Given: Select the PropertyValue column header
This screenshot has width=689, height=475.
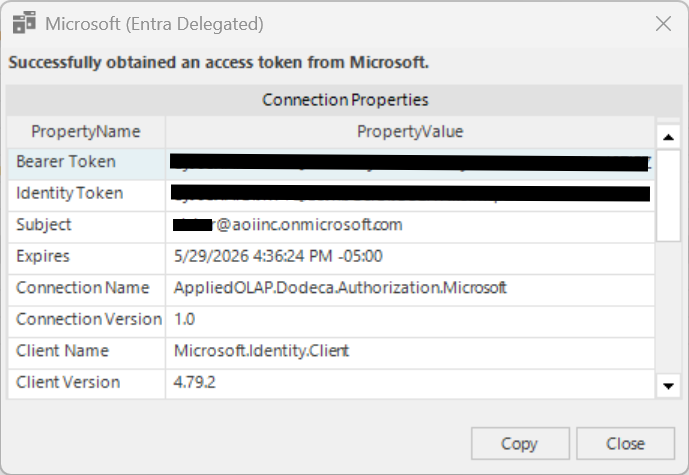Looking at the screenshot, I should [410, 131].
